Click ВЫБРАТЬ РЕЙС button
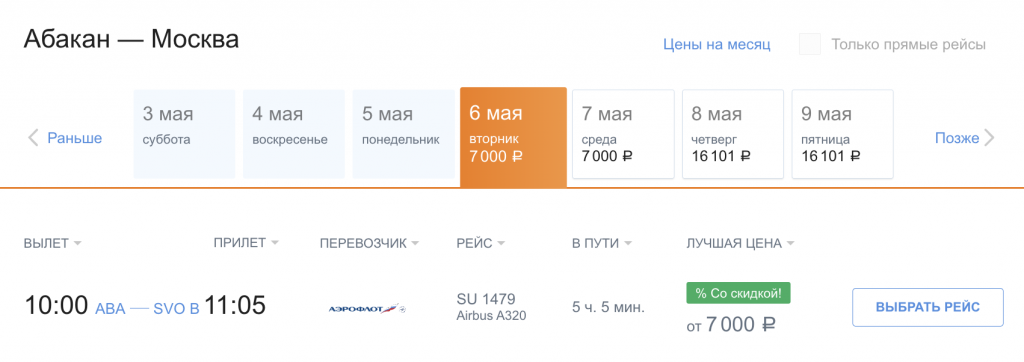1024x362 pixels. (928, 307)
